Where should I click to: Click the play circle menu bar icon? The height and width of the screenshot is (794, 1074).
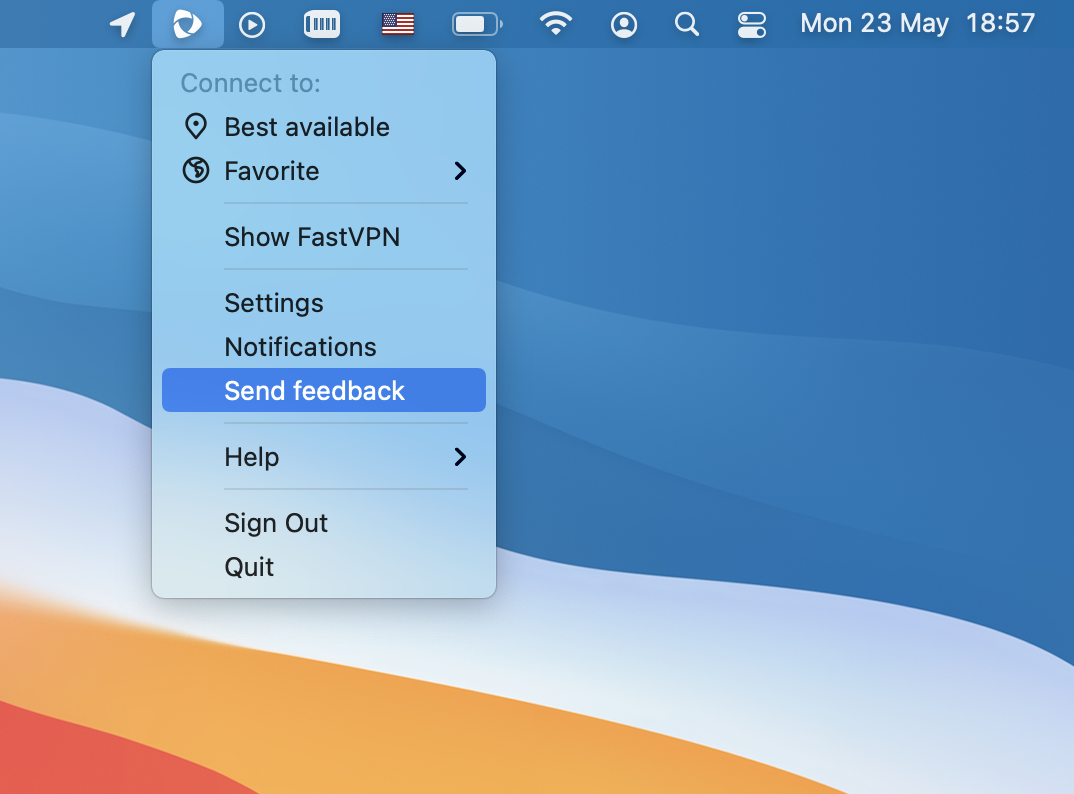(252, 25)
